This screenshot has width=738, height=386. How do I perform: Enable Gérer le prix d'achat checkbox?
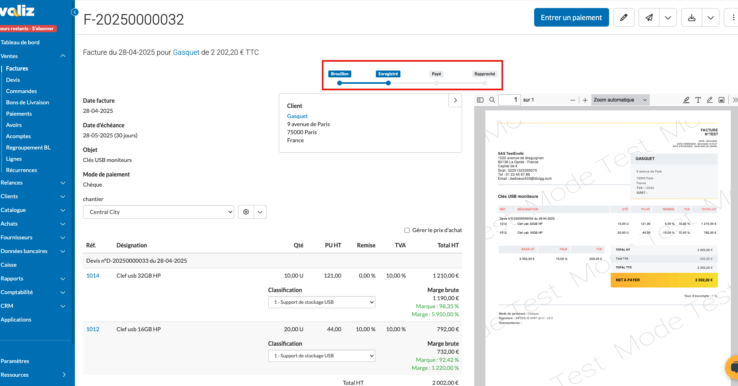pos(407,230)
